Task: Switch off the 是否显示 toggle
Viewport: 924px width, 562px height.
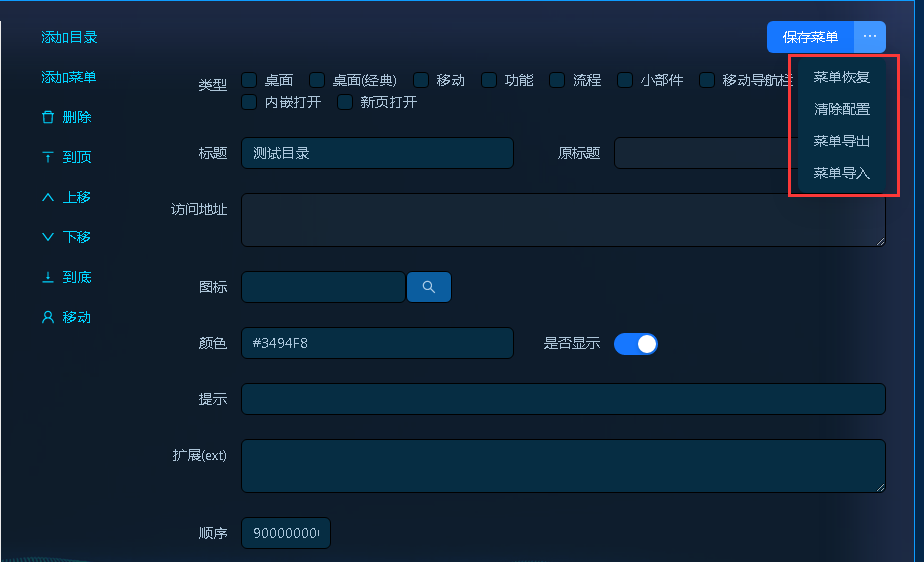Action: 635,343
